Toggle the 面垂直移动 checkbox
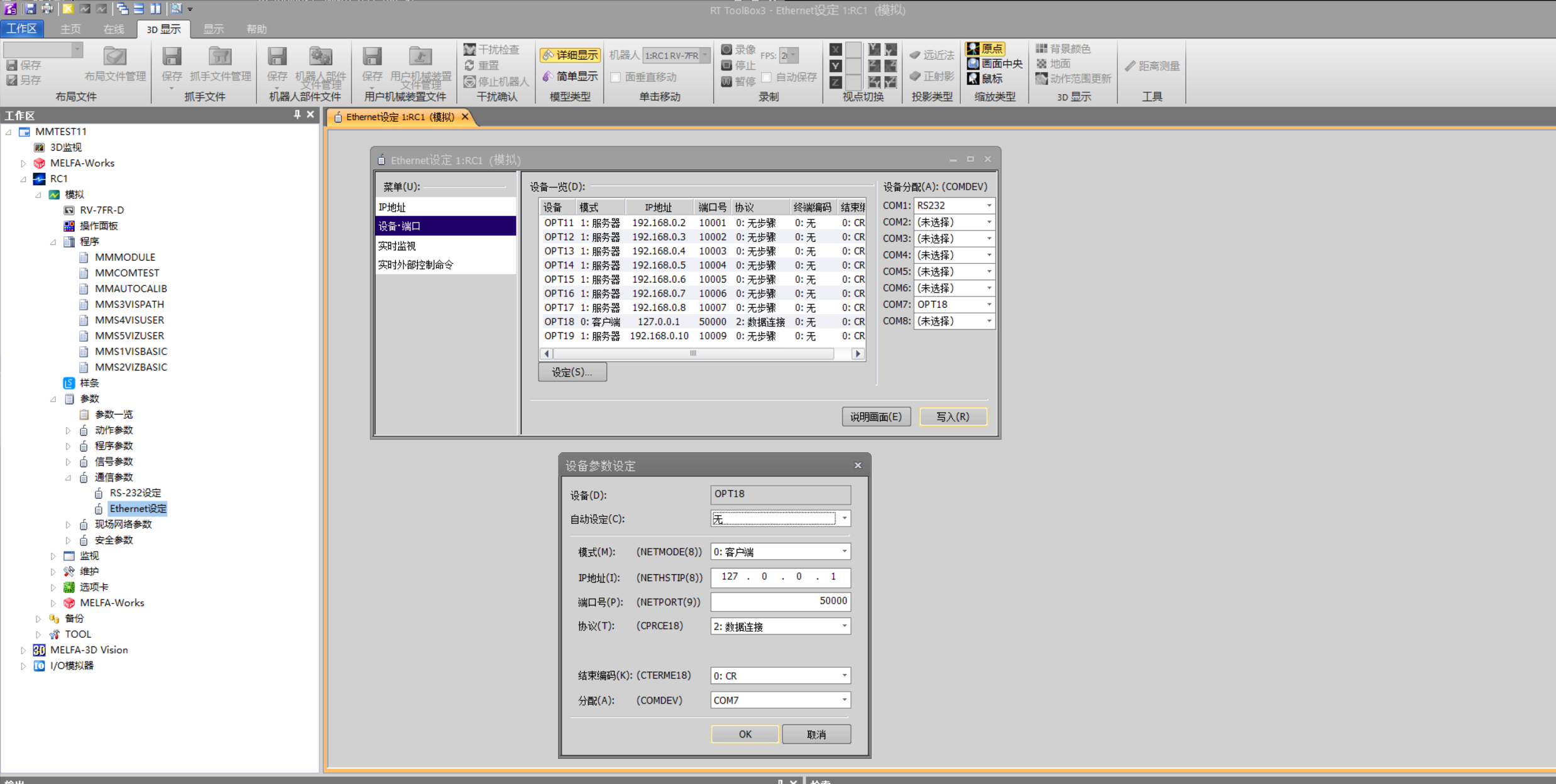 [x=616, y=77]
